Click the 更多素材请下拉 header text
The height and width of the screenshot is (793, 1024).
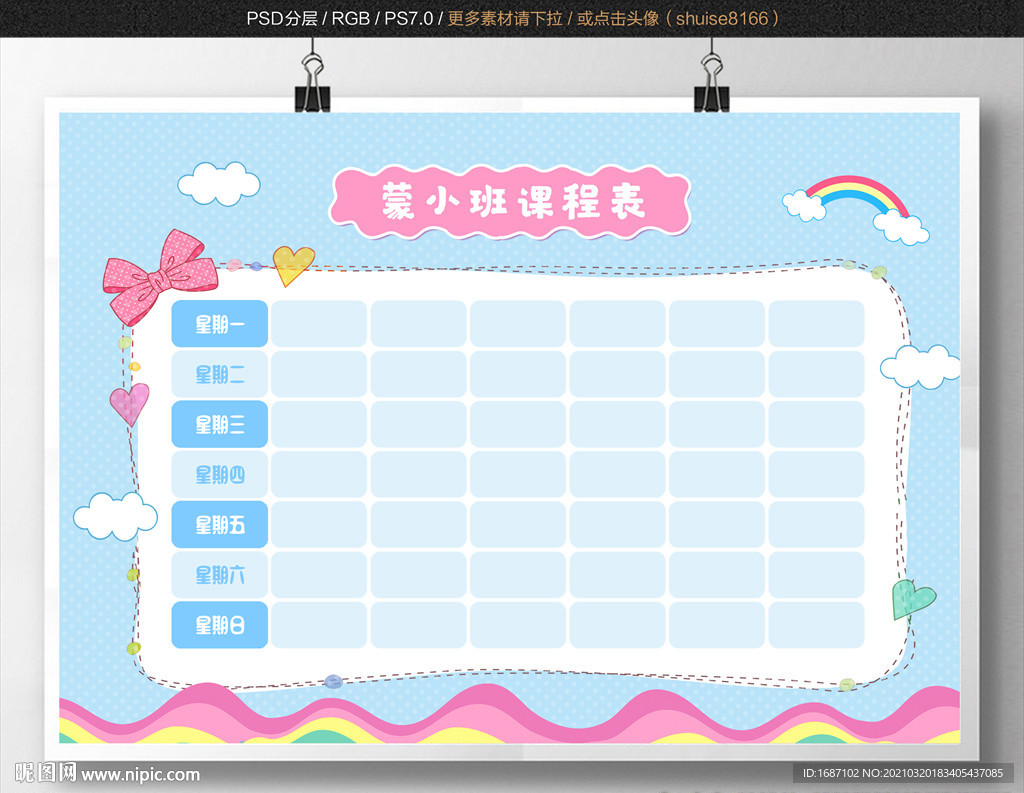tap(505, 18)
